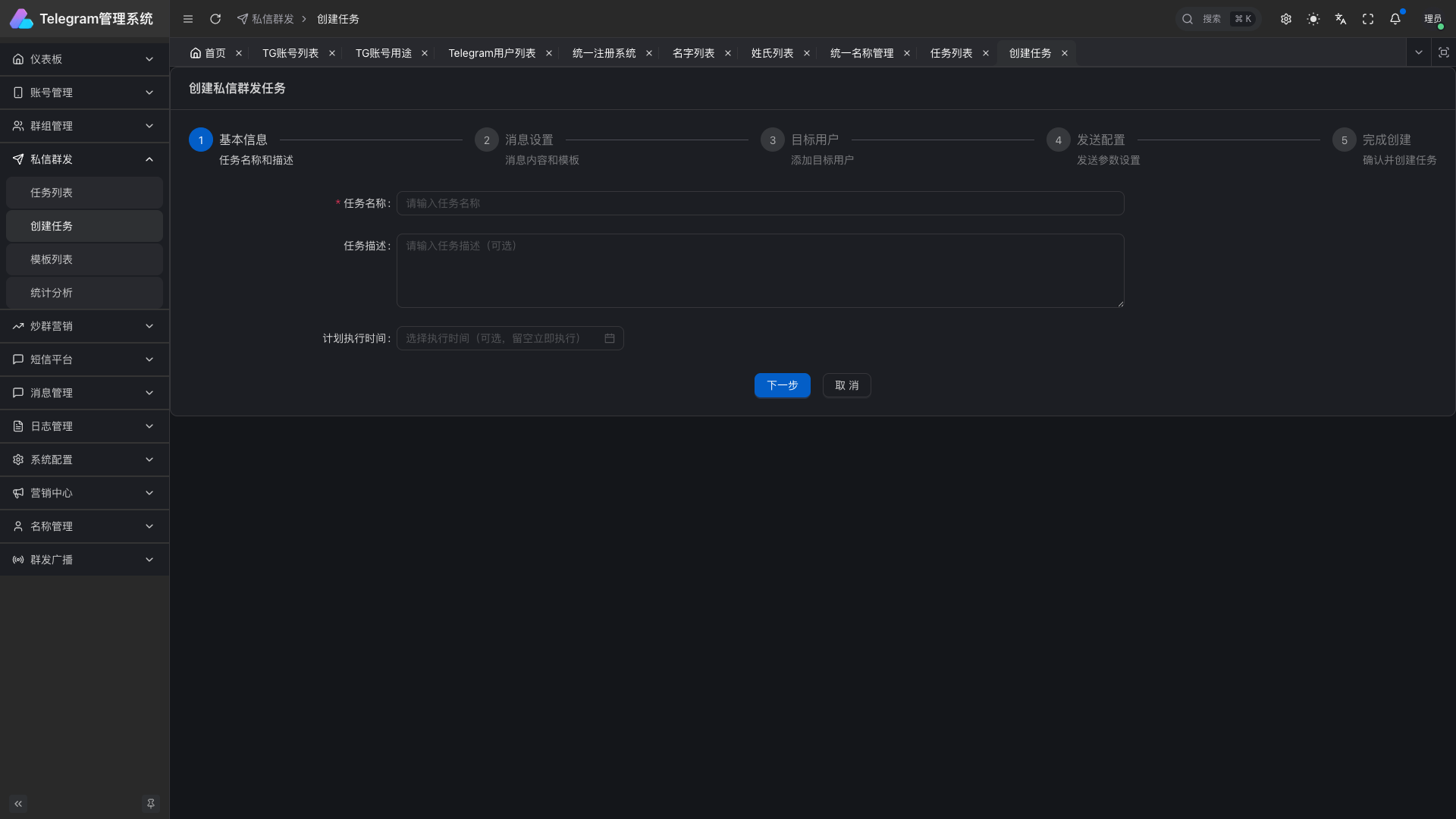Open the language translation icon

(x=1341, y=19)
